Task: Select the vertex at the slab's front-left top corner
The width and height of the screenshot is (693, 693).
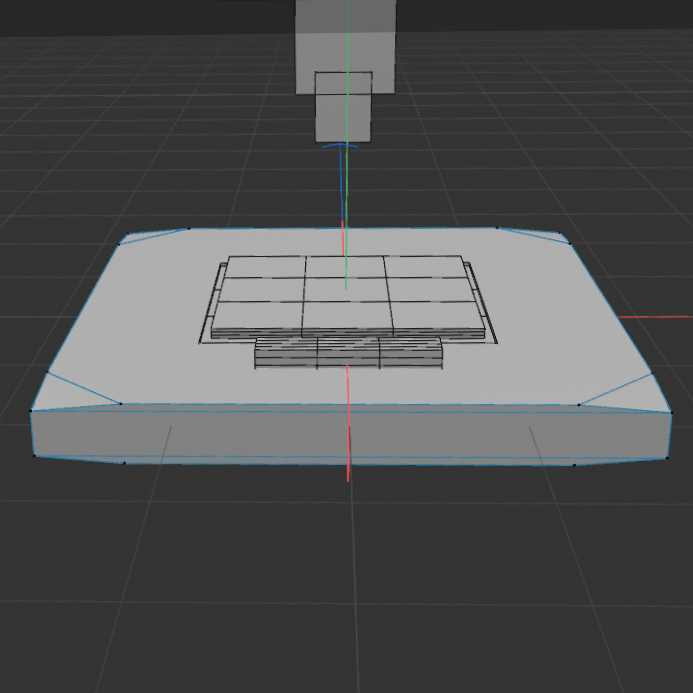Action: tap(31, 410)
